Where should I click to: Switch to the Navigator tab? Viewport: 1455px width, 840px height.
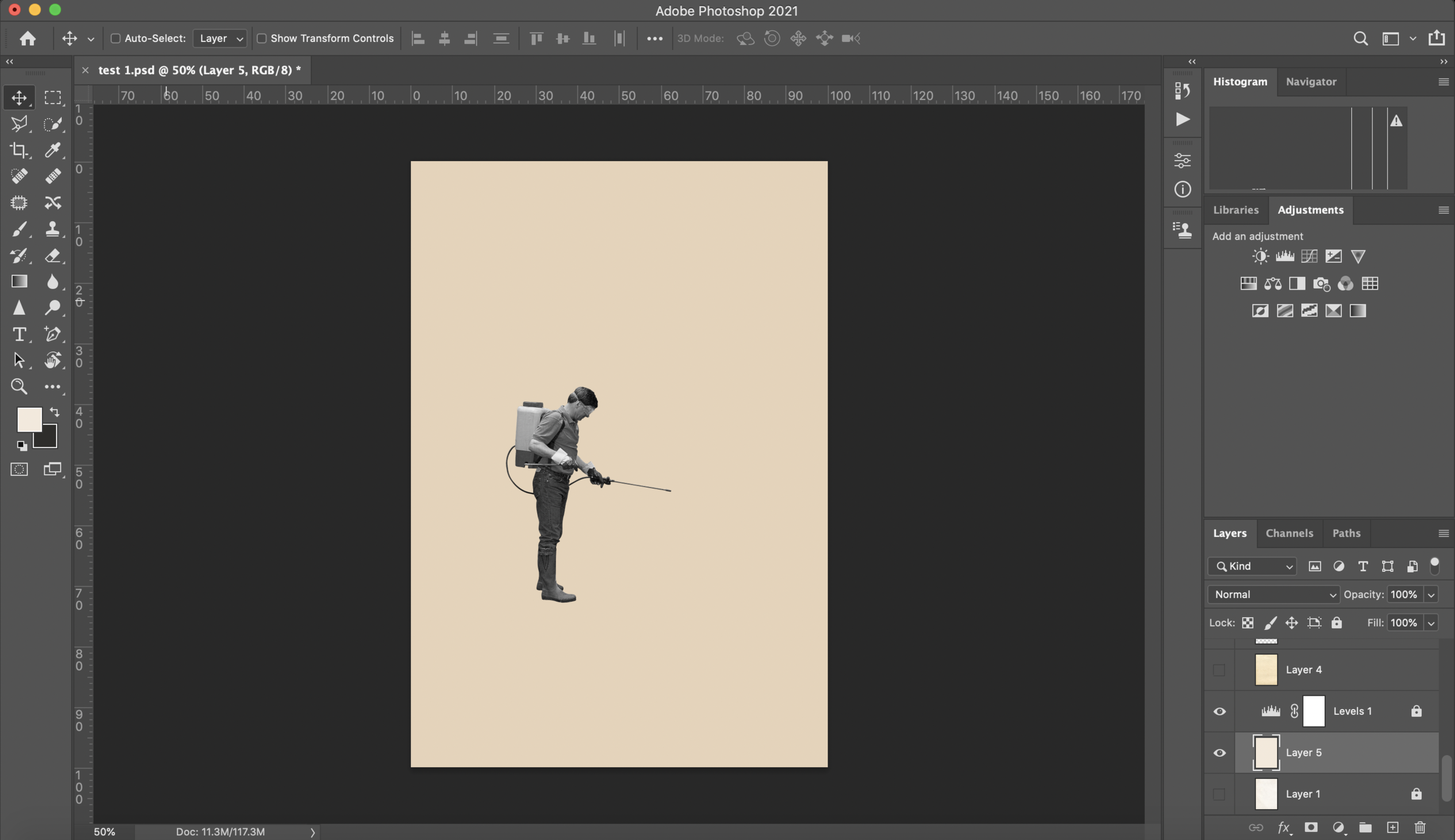1311,82
